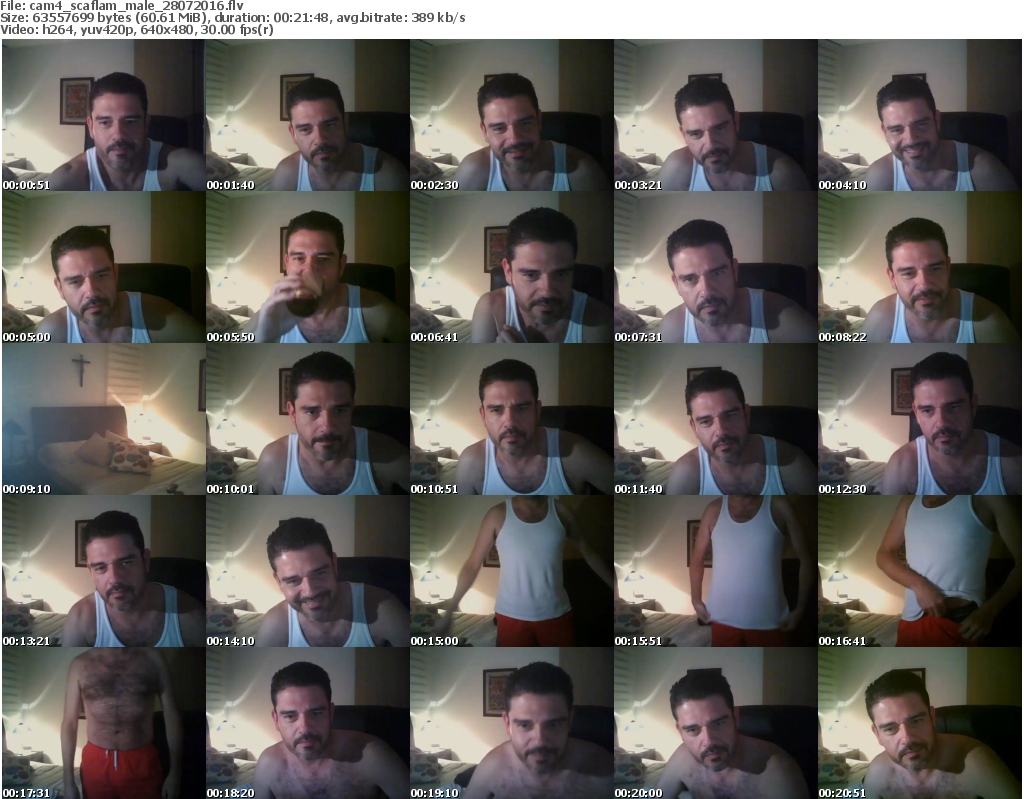Open the frame at 00:05:00
This screenshot has width=1024, height=799.
[103, 267]
